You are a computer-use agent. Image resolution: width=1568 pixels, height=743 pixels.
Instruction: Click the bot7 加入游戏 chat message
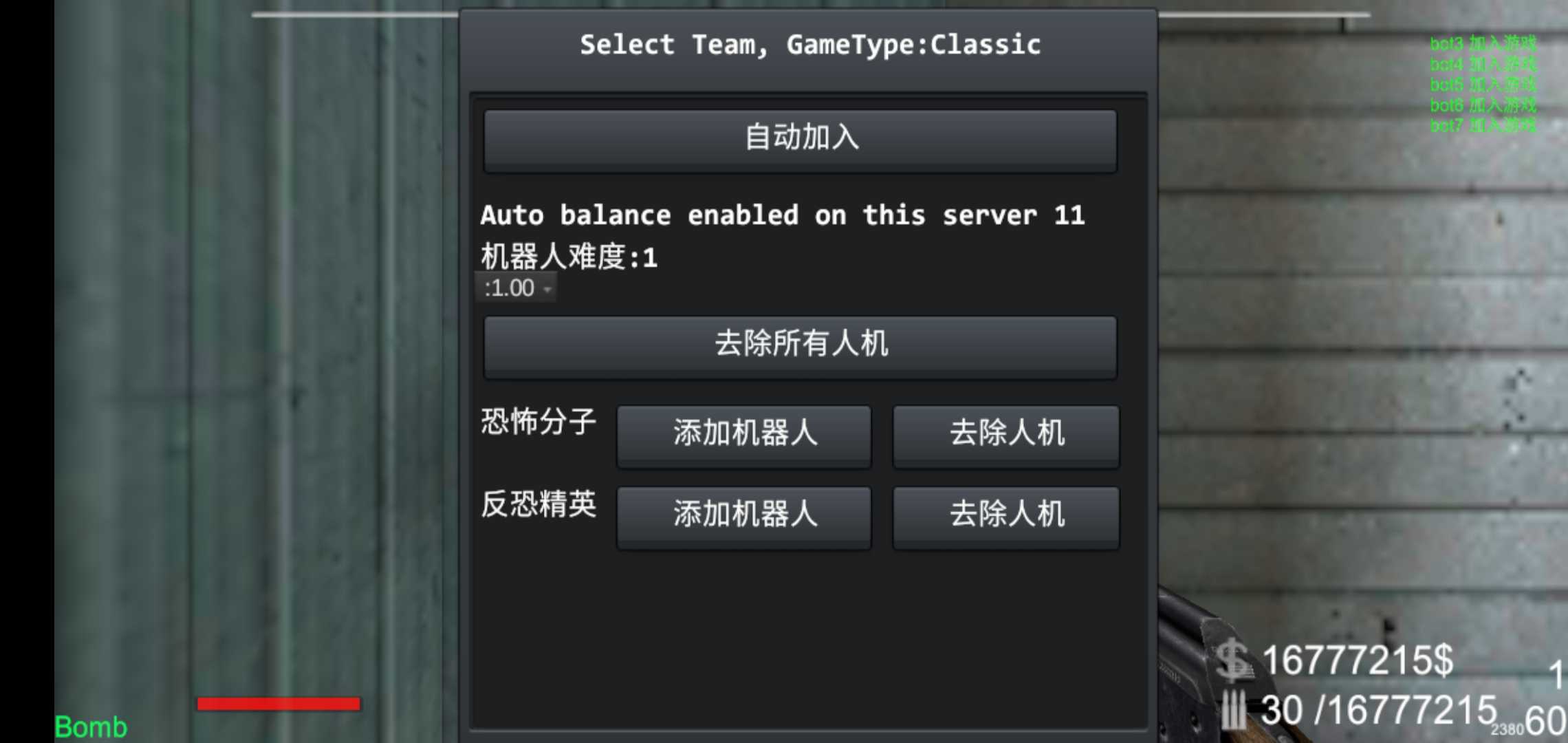1483,125
